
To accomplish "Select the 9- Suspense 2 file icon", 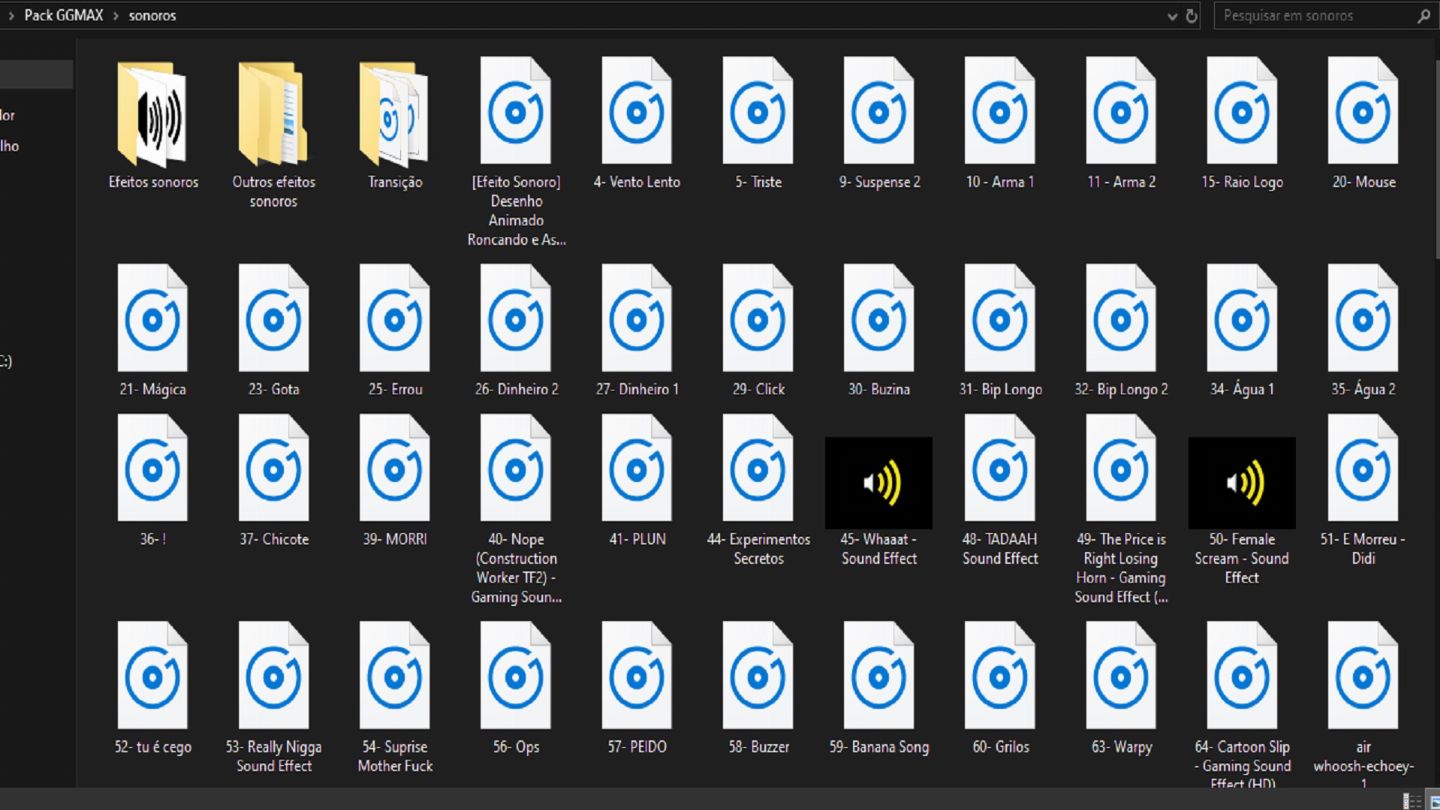I will click(x=878, y=110).
